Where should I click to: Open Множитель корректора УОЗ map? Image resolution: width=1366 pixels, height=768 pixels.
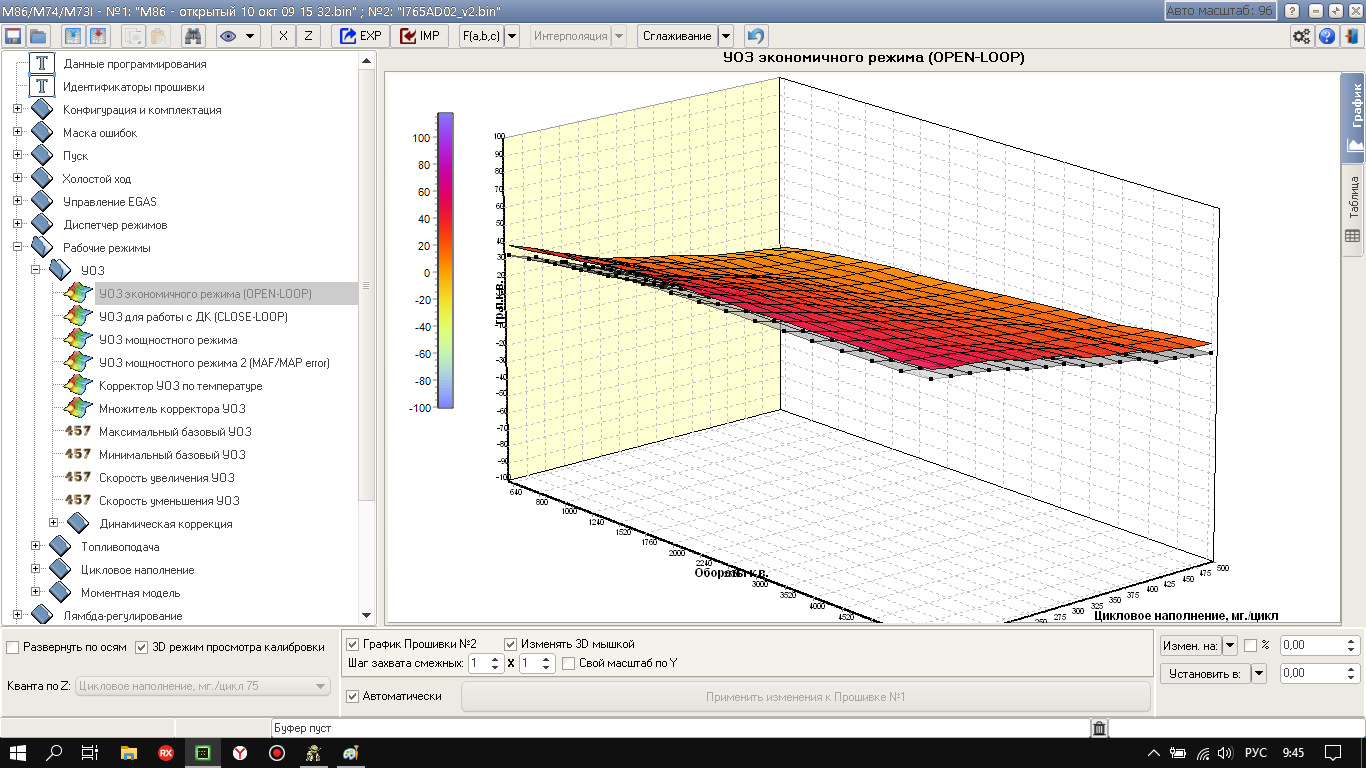[172, 409]
